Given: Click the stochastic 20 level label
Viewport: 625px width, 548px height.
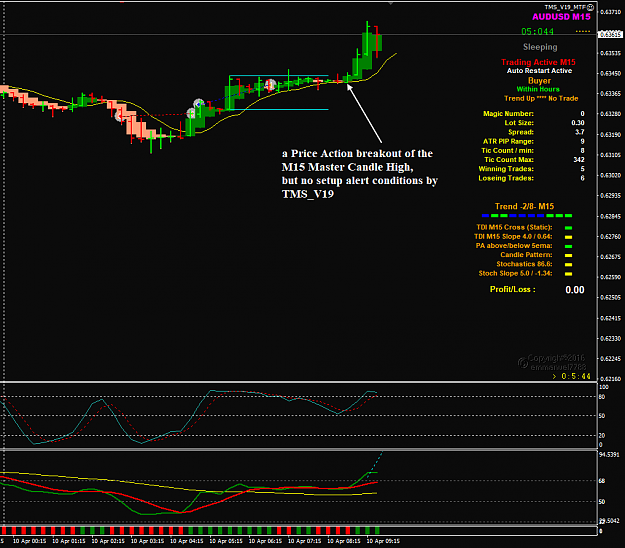Looking at the screenshot, I should click(x=602, y=436).
